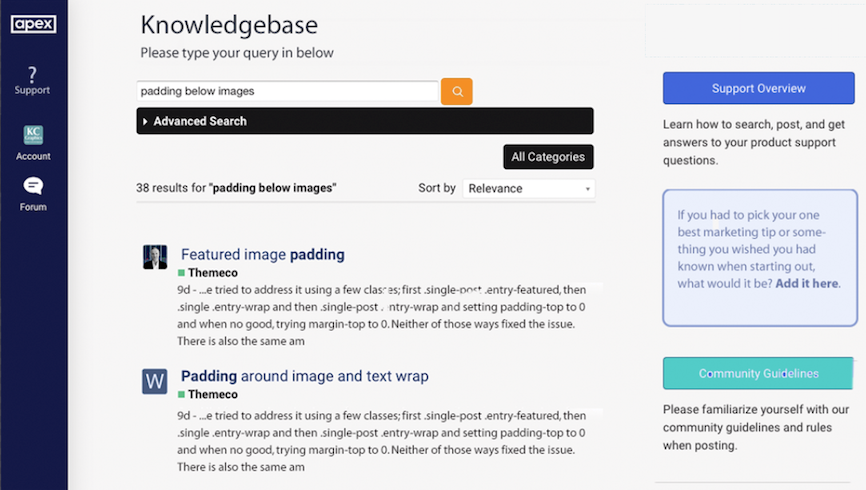
Task: Click the Forum label in sidebar
Action: pyautogui.click(x=33, y=207)
